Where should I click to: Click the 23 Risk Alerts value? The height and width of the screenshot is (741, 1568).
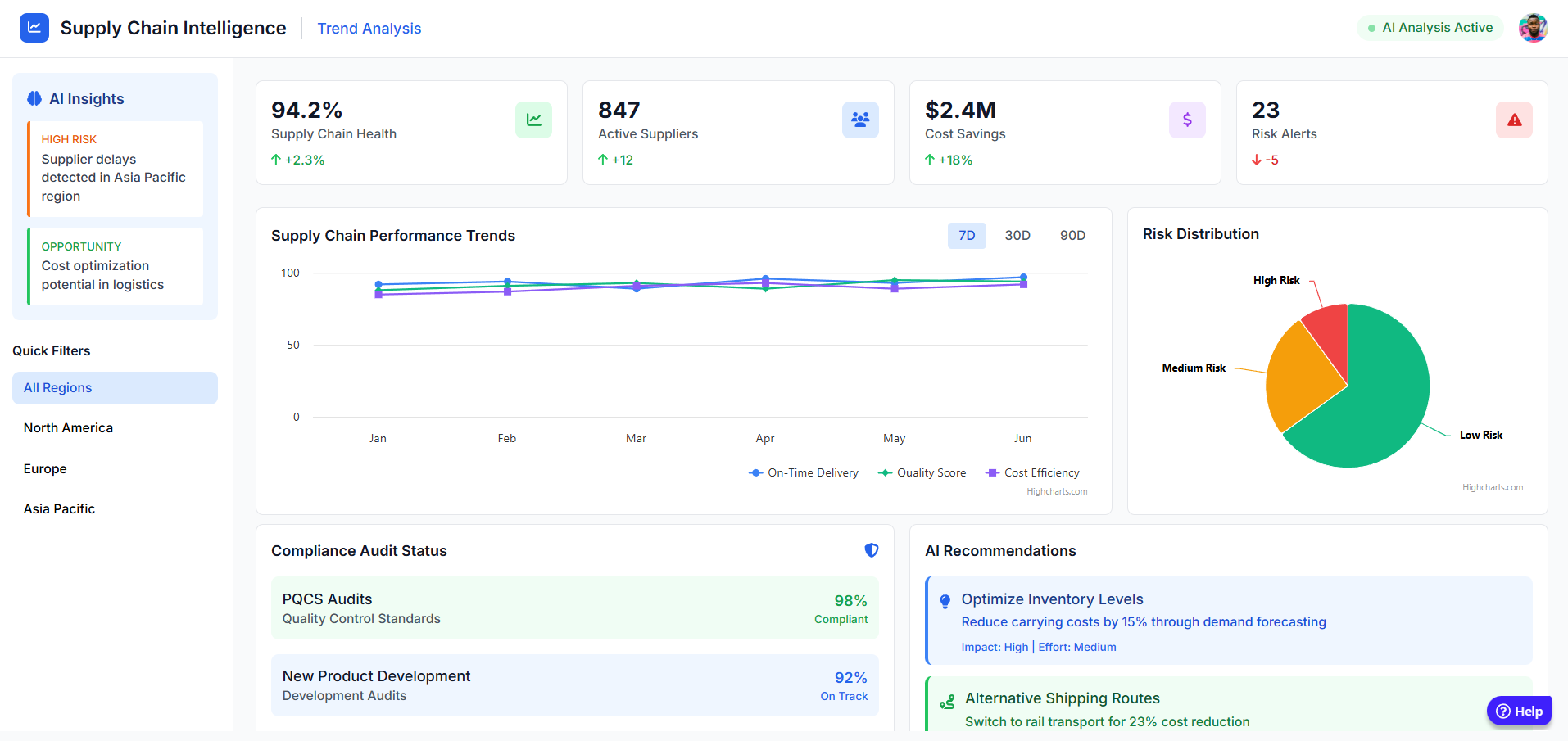point(1266,110)
